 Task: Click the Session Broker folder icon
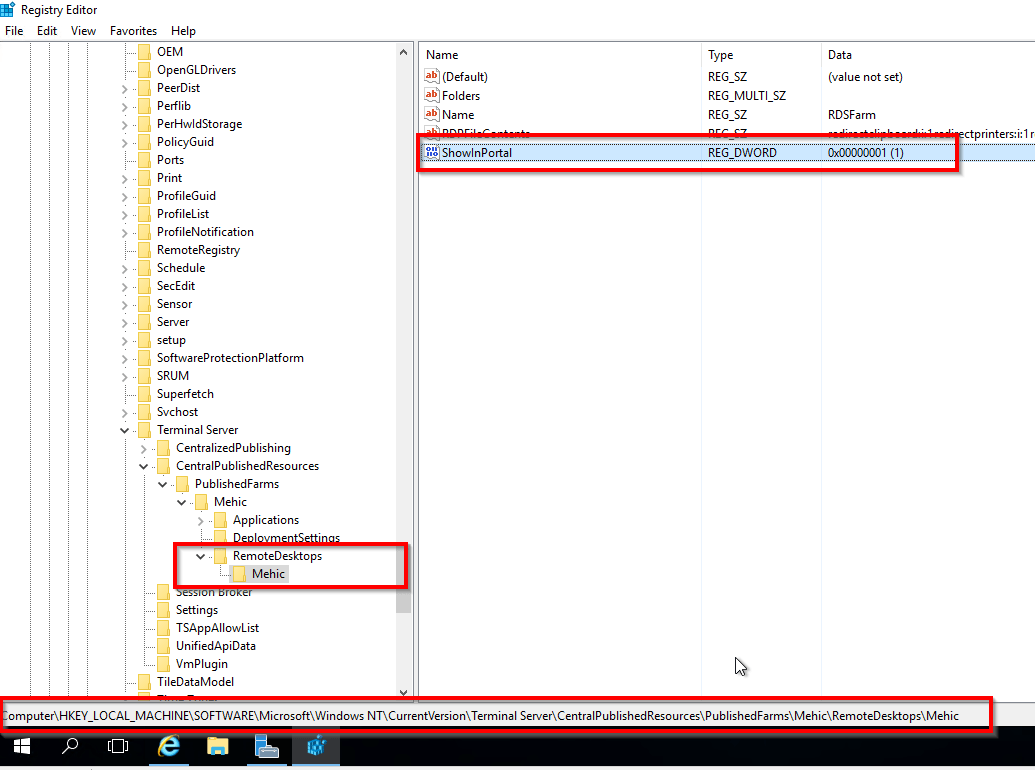click(163, 592)
